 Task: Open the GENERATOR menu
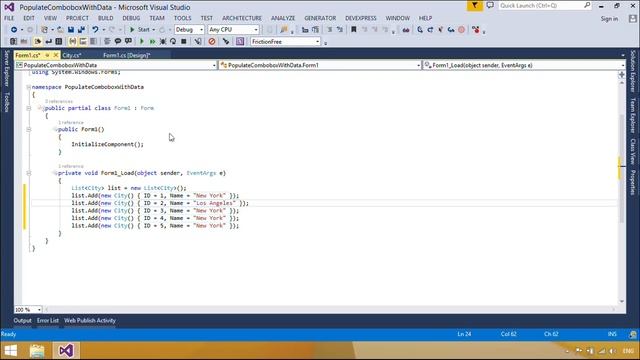pyautogui.click(x=320, y=18)
